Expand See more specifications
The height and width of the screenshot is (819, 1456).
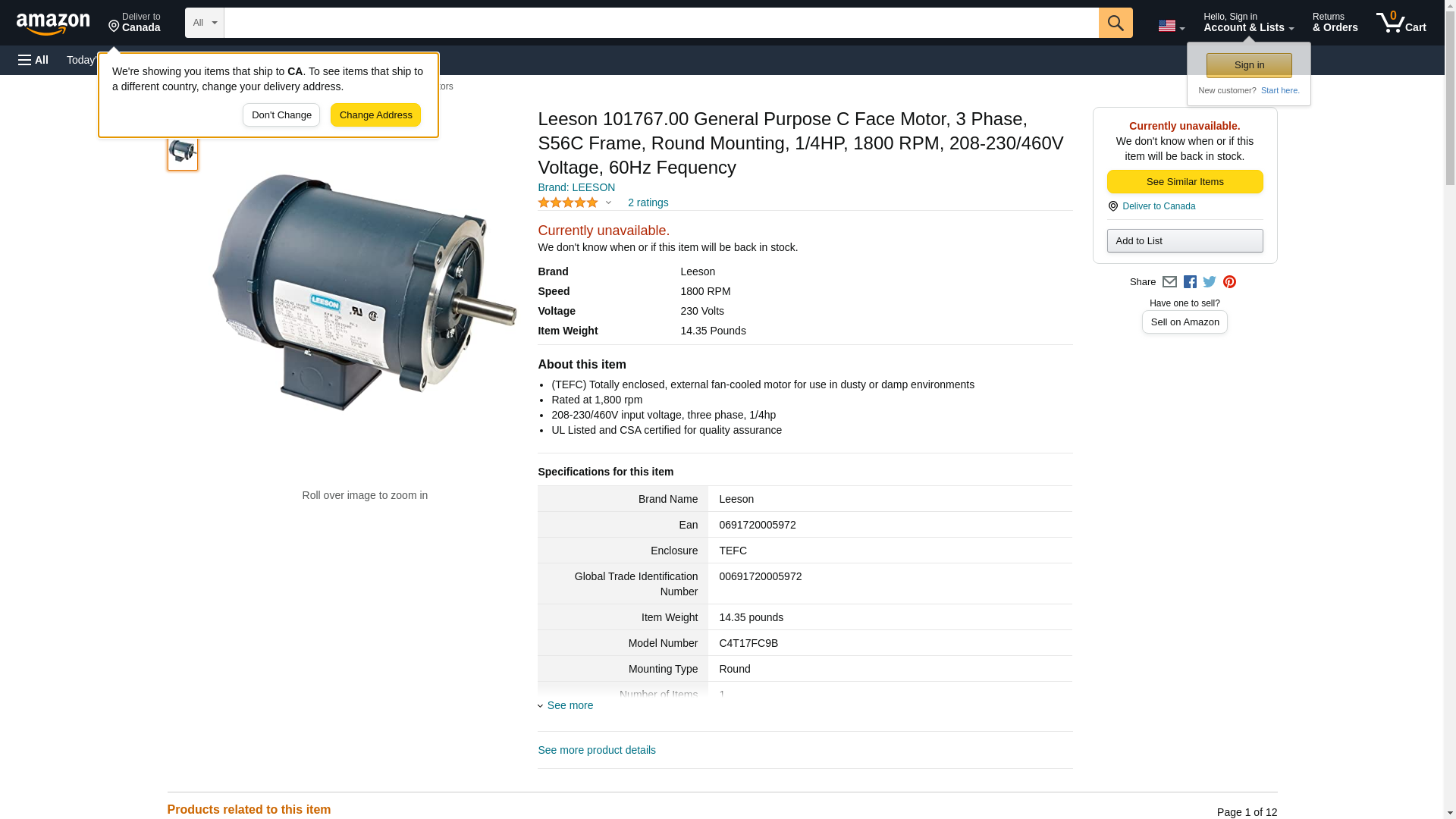click(x=570, y=705)
